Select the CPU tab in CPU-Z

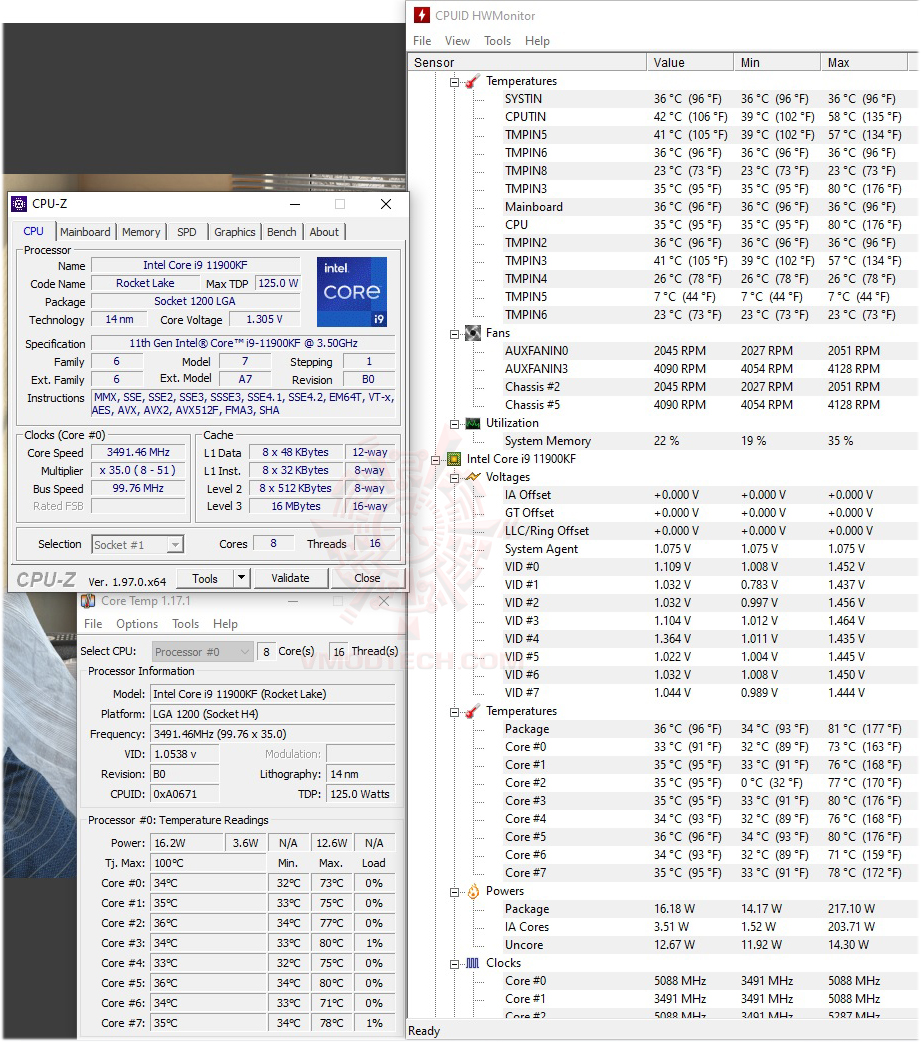(x=33, y=231)
